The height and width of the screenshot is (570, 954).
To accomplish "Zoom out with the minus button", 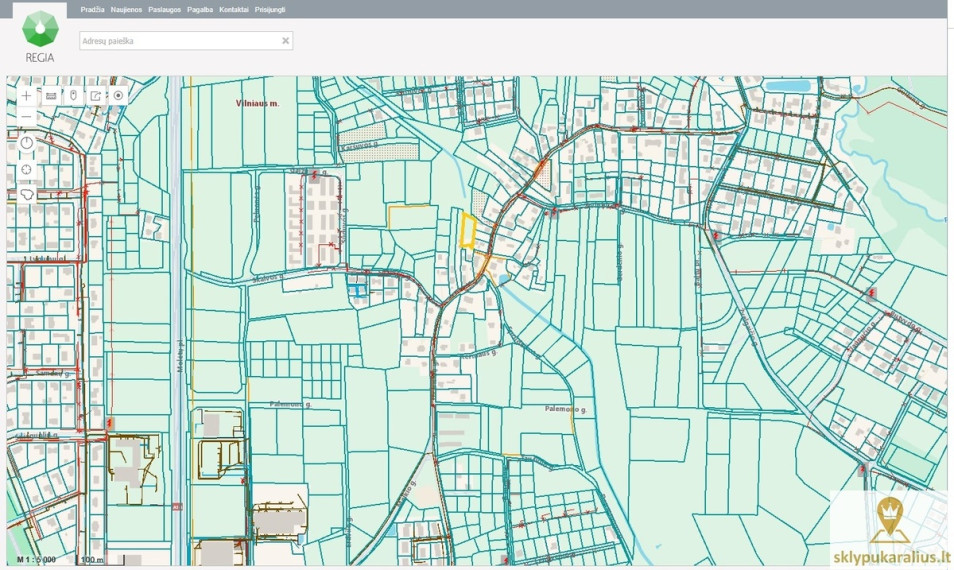I will [x=26, y=116].
